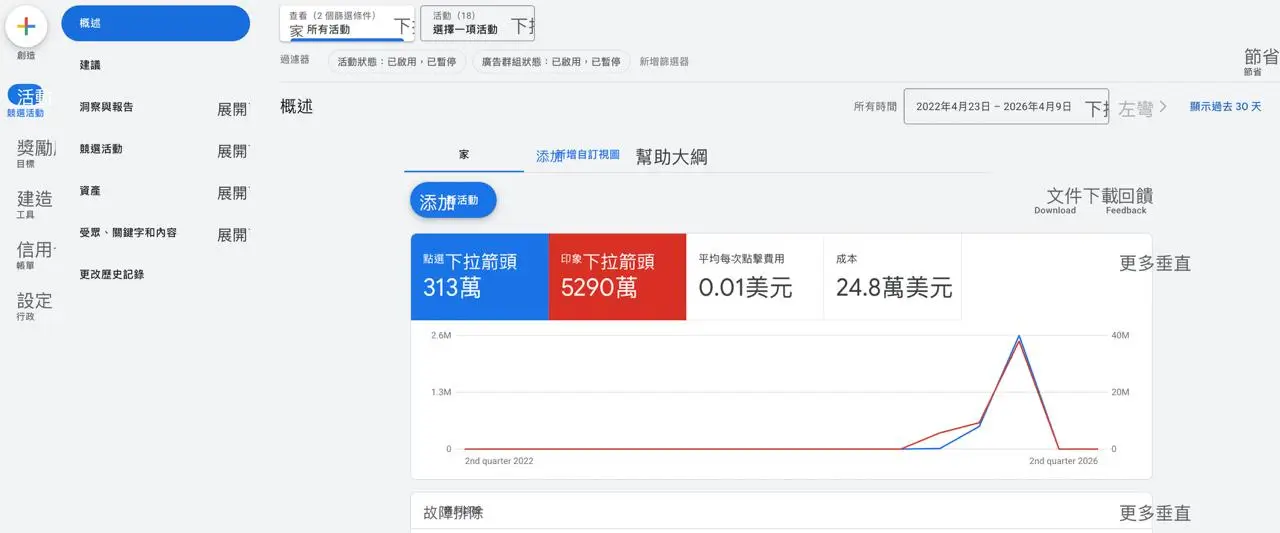Viewport: 1280px width, 533px height.
Task: Select the 平均每次點擊費用 metric card
Action: [x=755, y=277]
